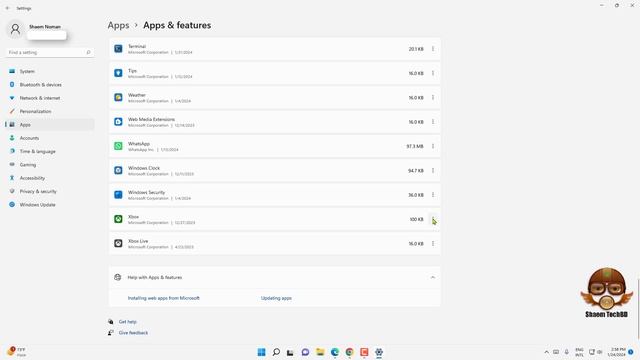The width and height of the screenshot is (640, 360).
Task: Open Task View on the taskbar
Action: 290,352
